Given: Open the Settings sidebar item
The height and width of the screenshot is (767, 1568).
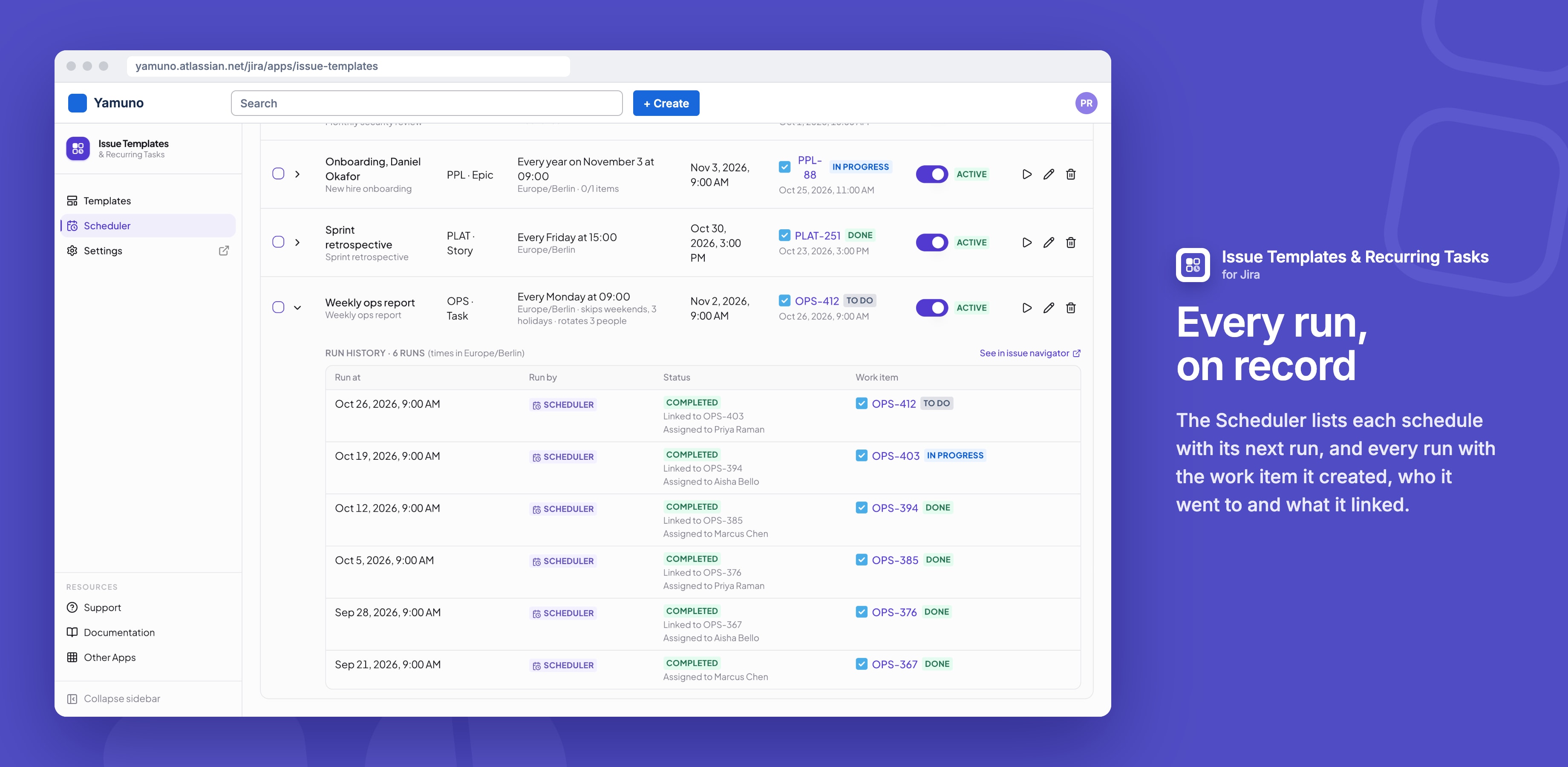Looking at the screenshot, I should [148, 251].
